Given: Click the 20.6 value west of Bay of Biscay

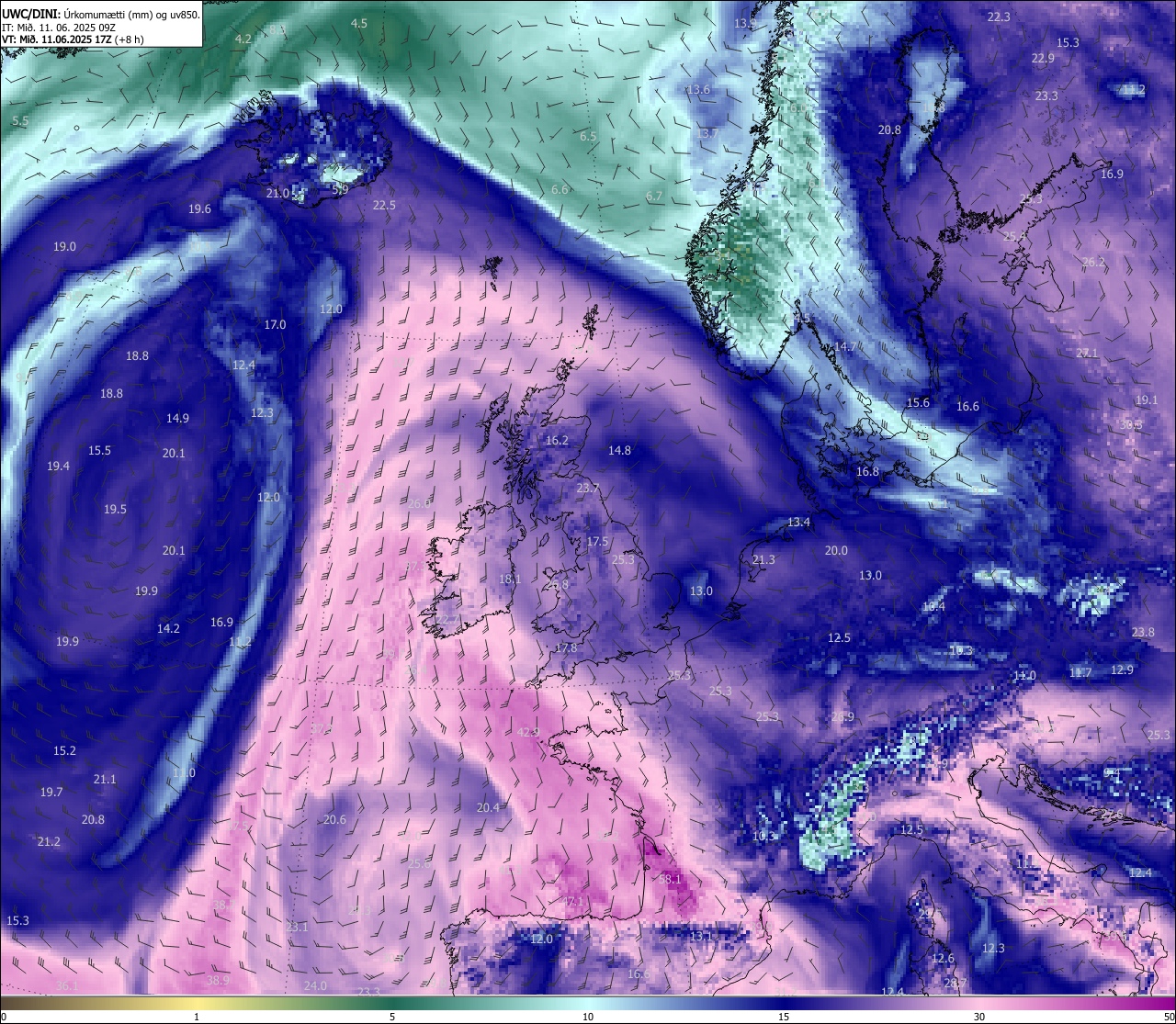Looking at the screenshot, I should click(x=334, y=819).
